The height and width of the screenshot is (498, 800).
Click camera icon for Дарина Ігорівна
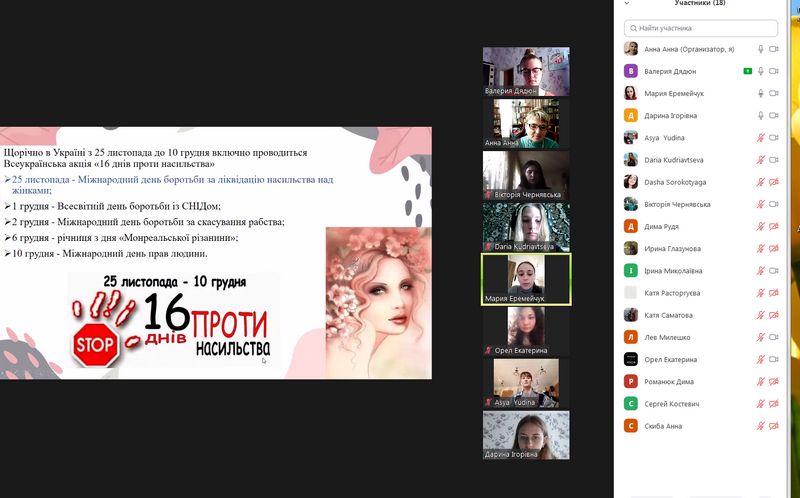pyautogui.click(x=773, y=115)
